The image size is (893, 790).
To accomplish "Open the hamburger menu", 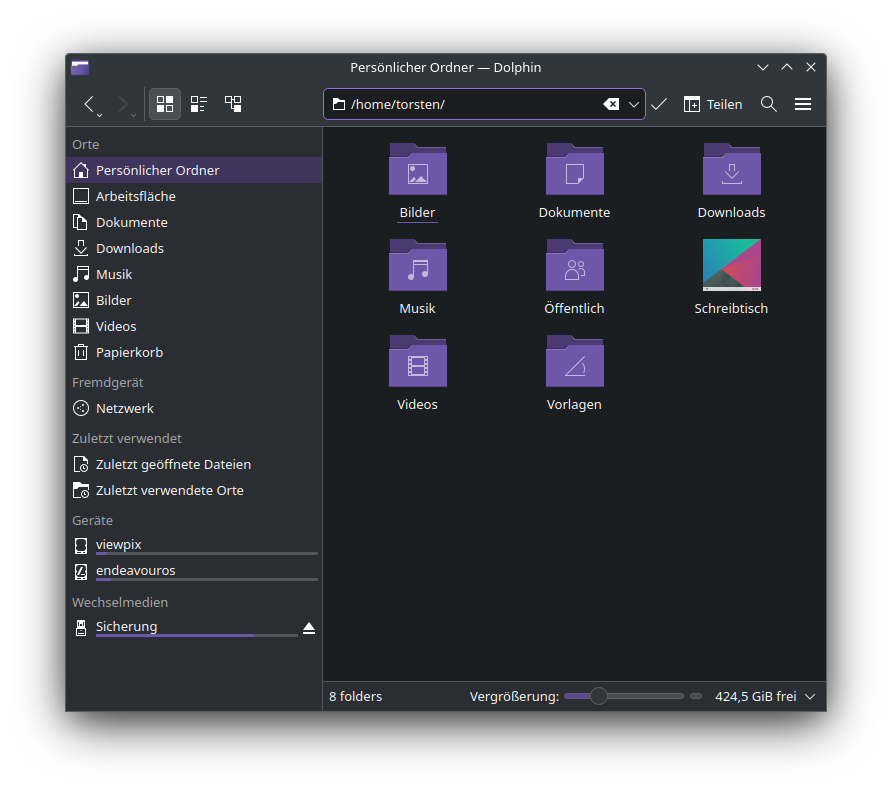I will [x=803, y=104].
